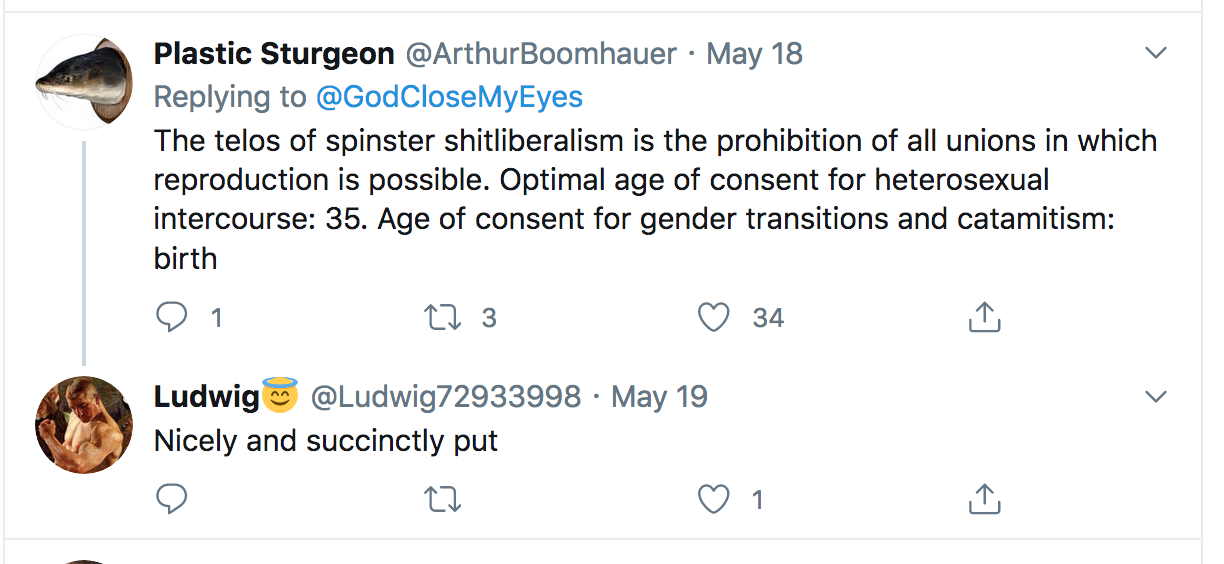
Task: Like Plastic Sturgeon's tweet
Action: (x=713, y=318)
